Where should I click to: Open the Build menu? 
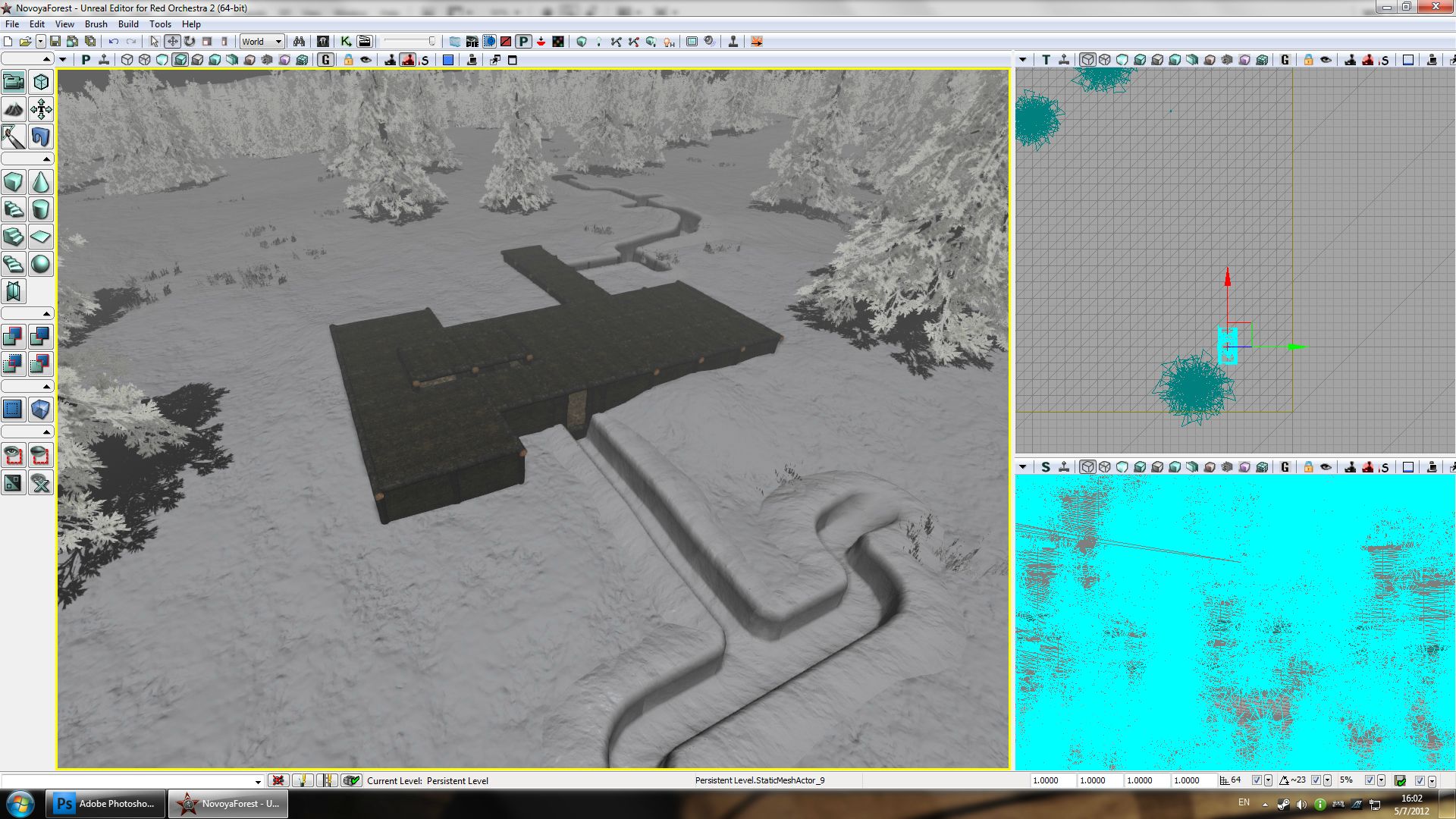pyautogui.click(x=128, y=24)
